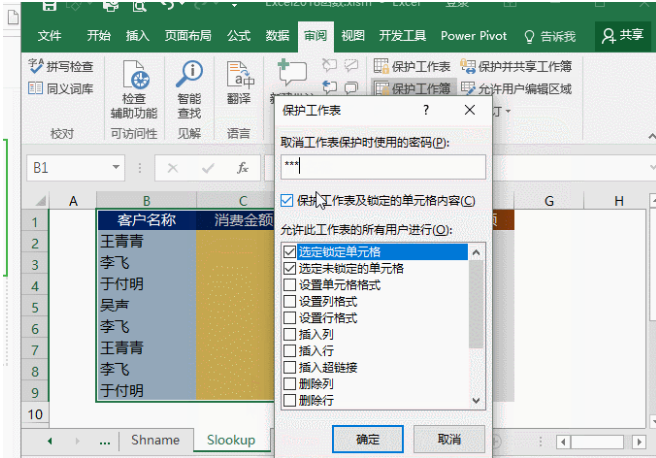Click the formula bar confirm checkmark icon
The height and width of the screenshot is (458, 656).
(208, 168)
